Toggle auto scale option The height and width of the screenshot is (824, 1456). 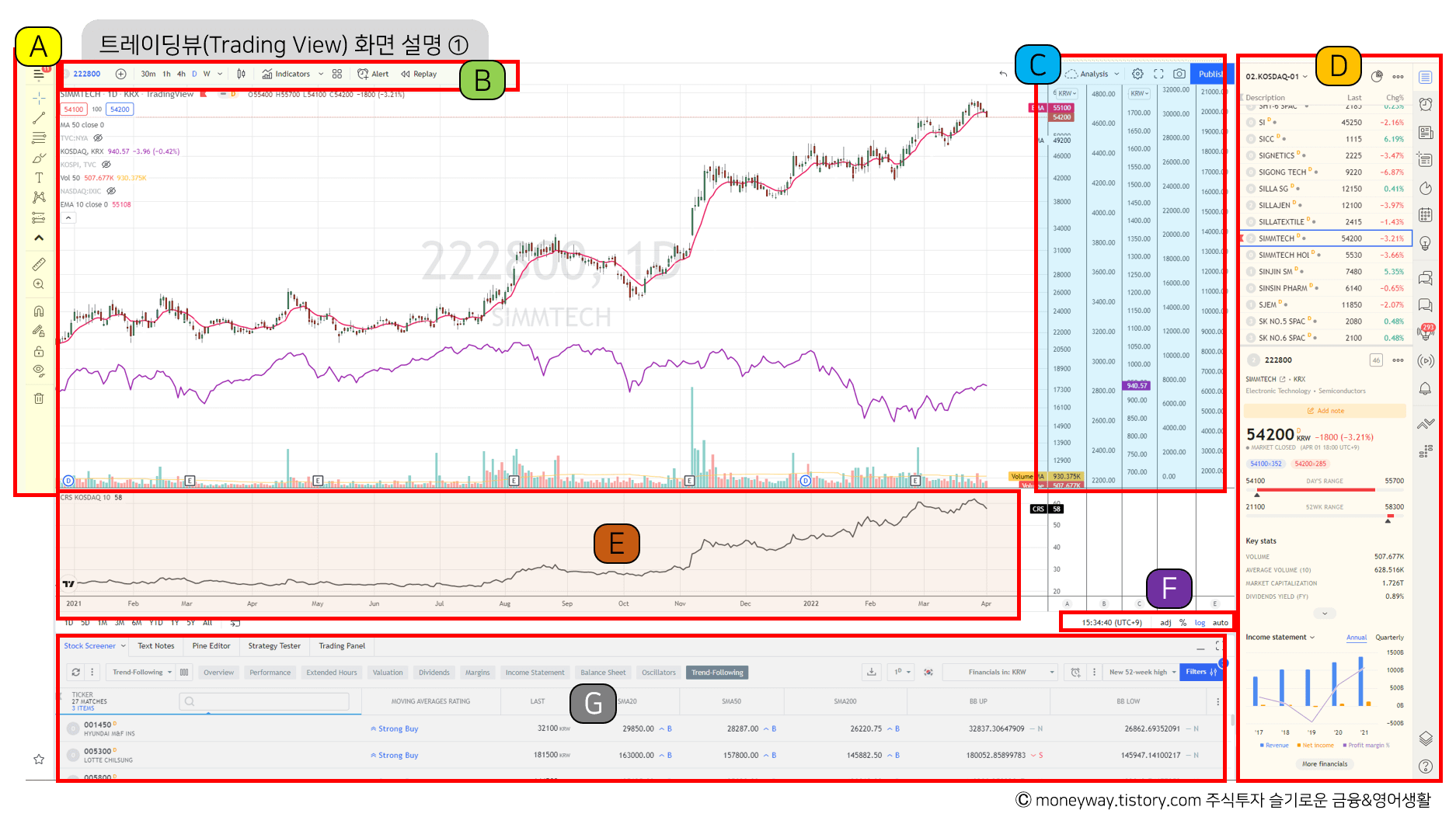(1221, 623)
